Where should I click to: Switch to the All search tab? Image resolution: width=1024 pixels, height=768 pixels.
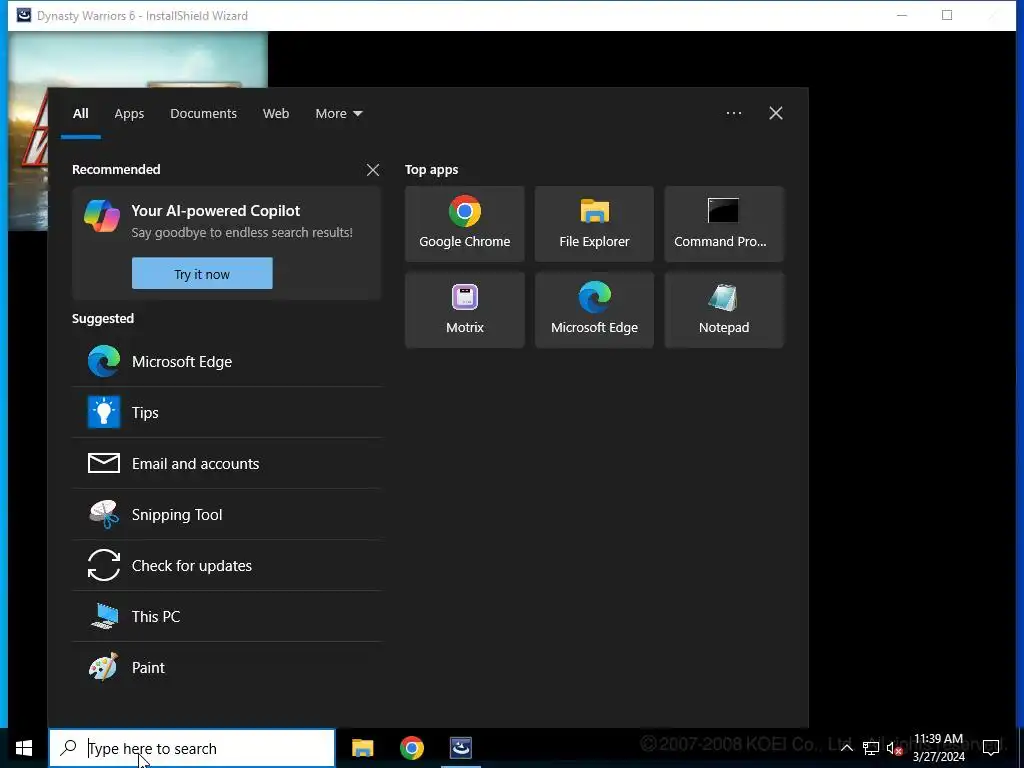[80, 113]
